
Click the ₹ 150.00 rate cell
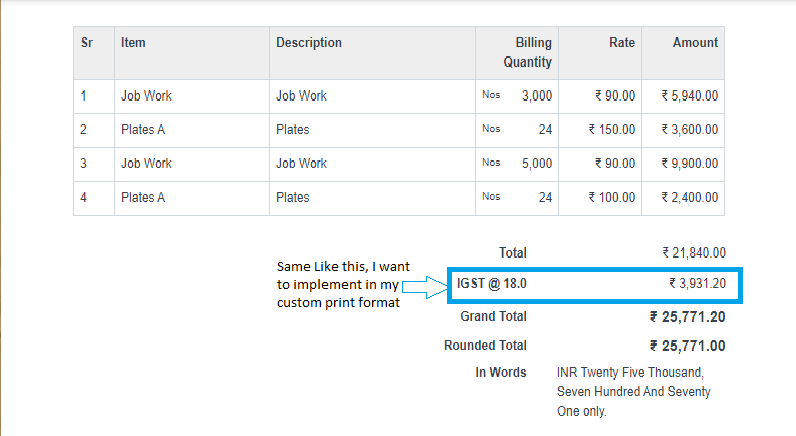(x=612, y=130)
